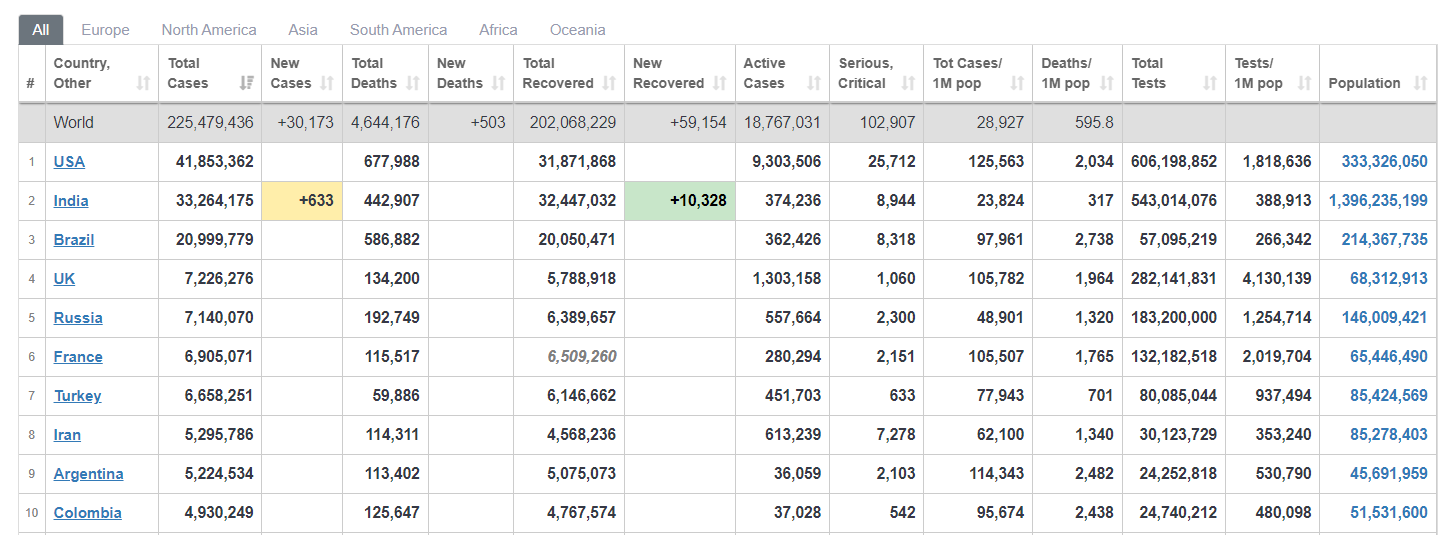Viewport: 1443px width, 535px height.
Task: Open Iran population link 85,278,403
Action: pos(1389,435)
